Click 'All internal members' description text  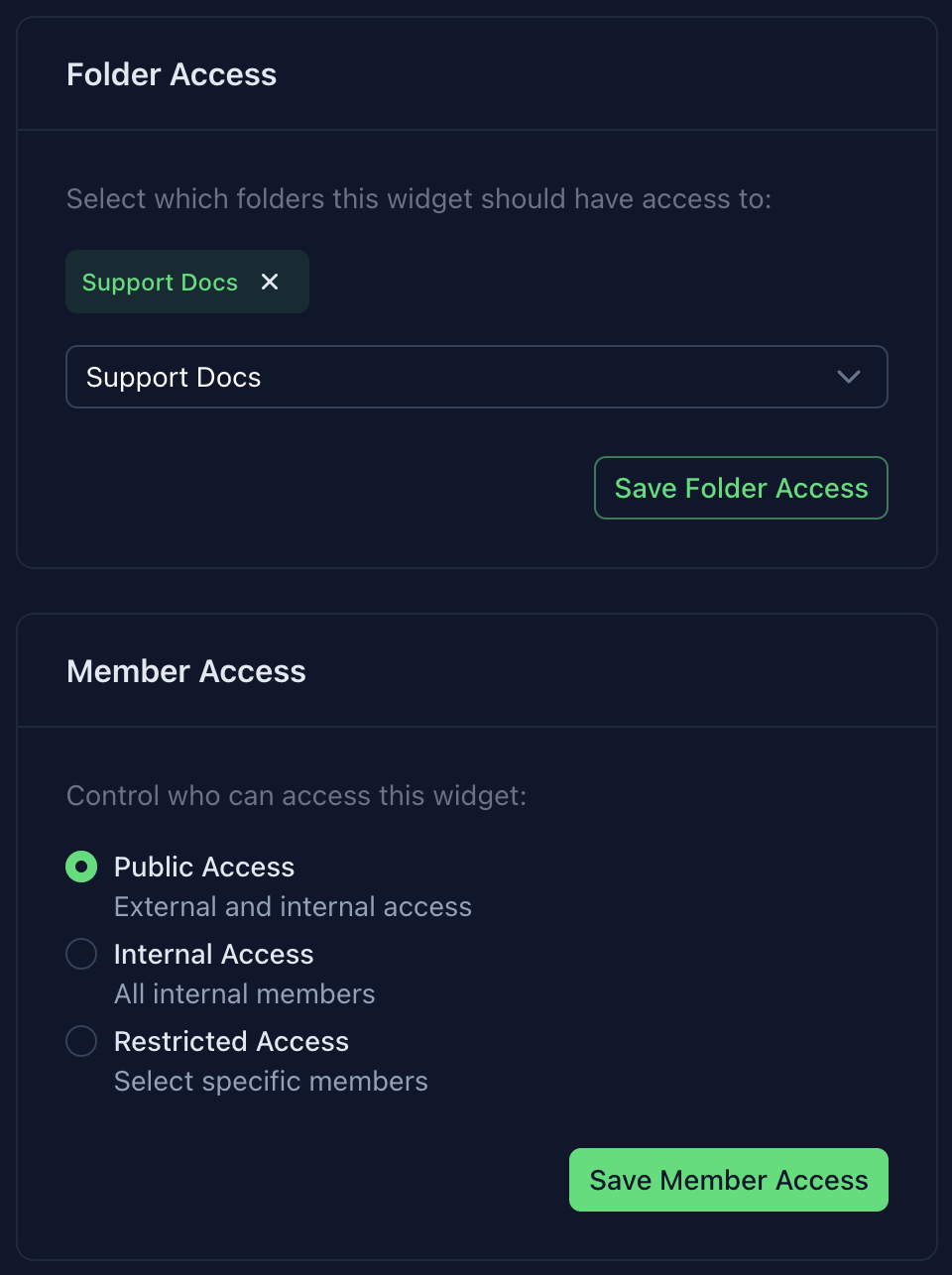click(x=244, y=993)
